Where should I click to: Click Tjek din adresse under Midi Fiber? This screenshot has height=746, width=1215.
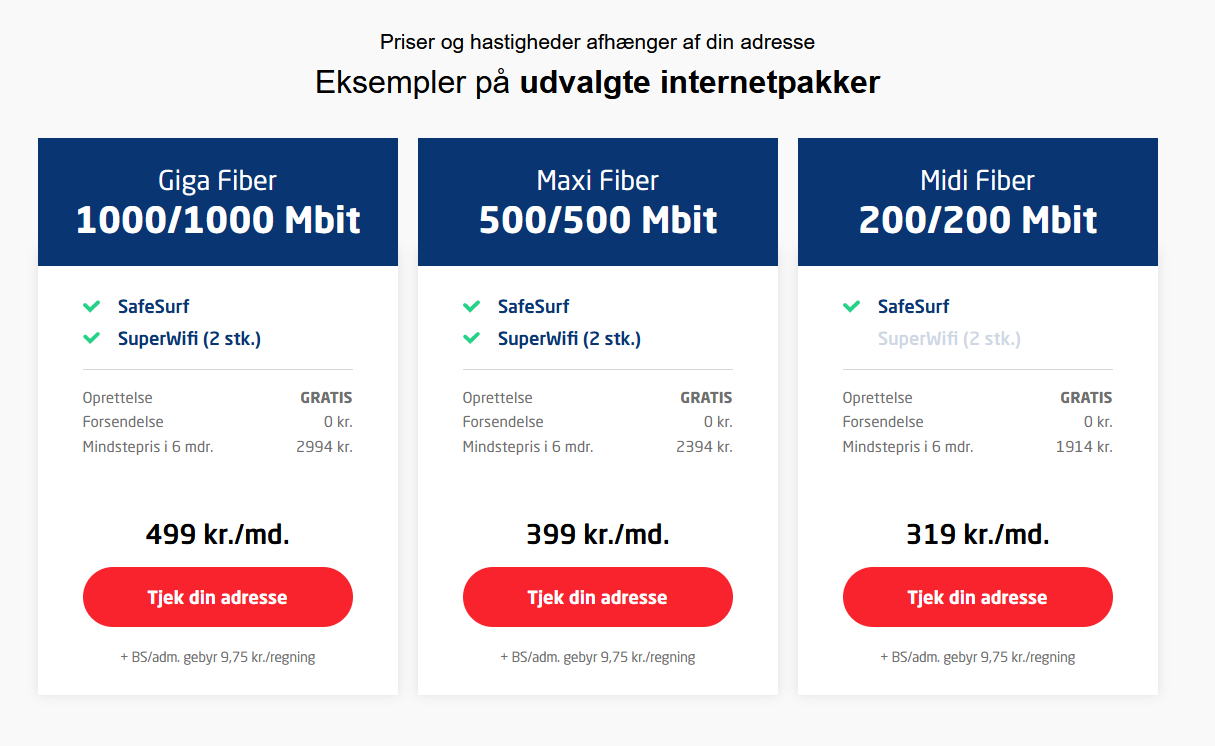(x=977, y=597)
